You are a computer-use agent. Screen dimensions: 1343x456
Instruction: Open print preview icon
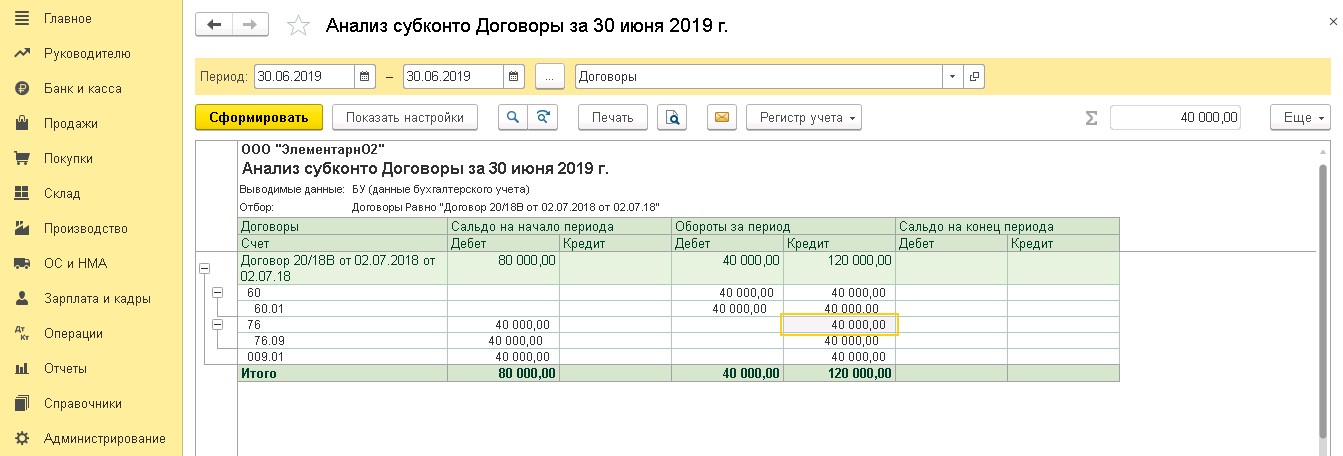coord(674,117)
